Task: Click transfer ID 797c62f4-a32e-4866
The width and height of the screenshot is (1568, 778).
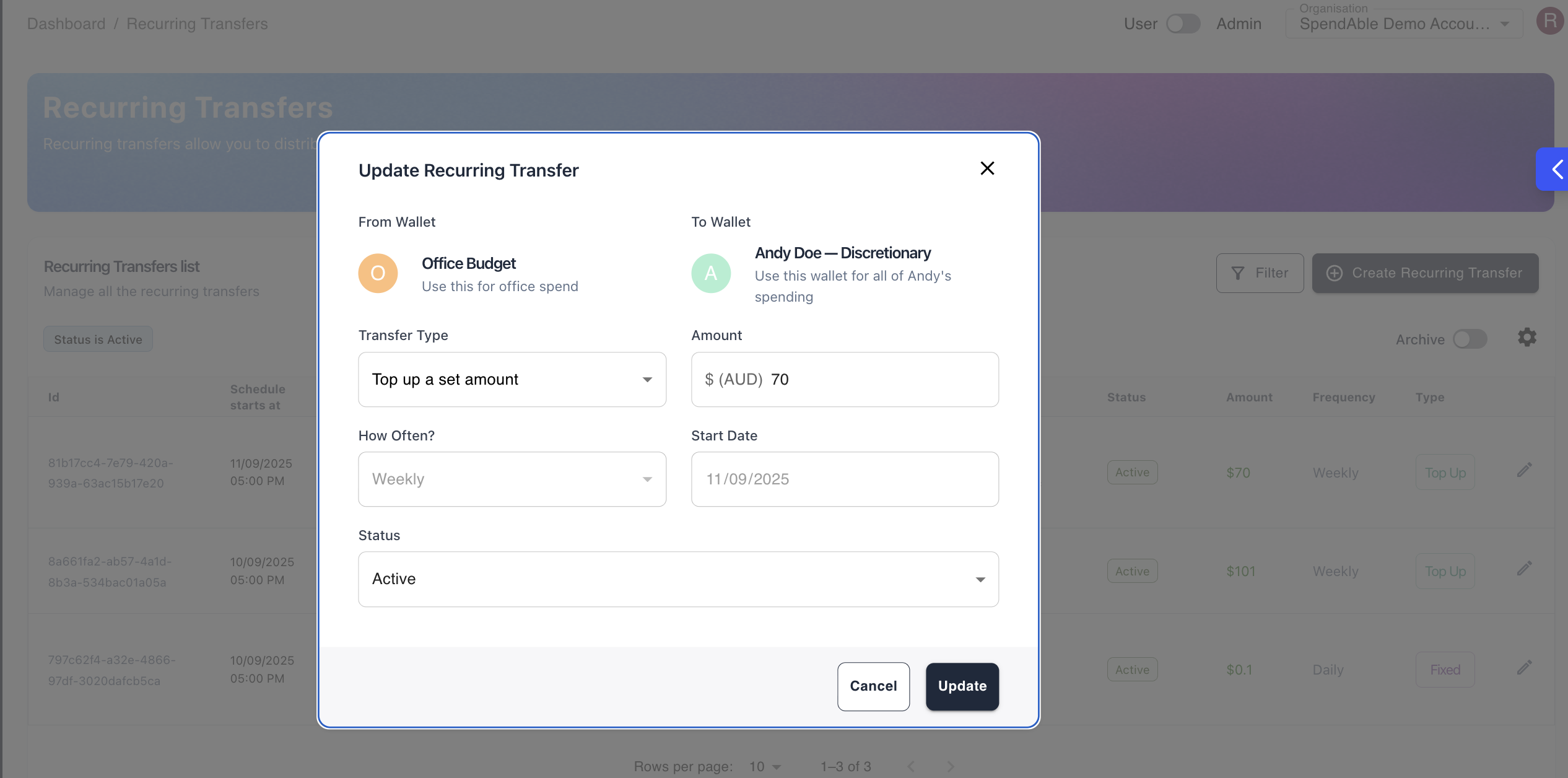Action: point(112,670)
